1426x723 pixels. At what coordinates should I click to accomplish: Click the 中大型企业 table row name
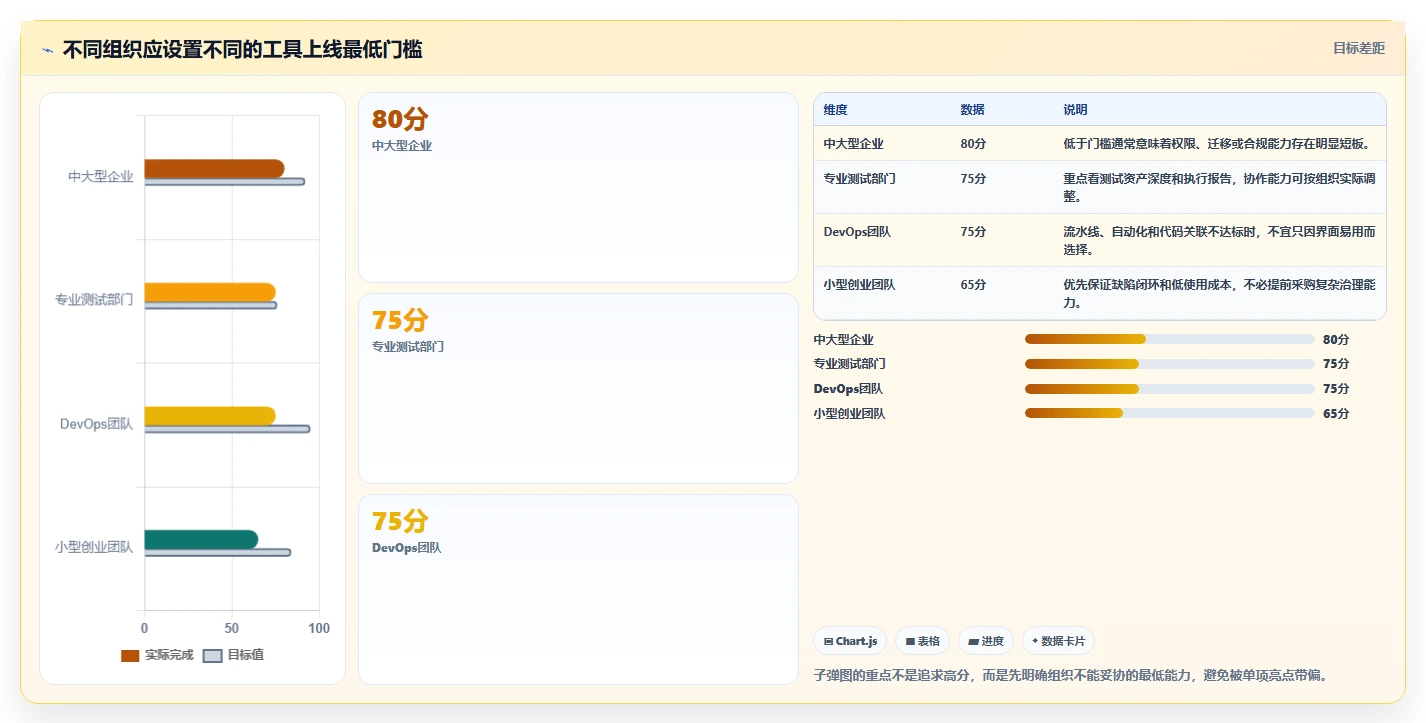(854, 144)
